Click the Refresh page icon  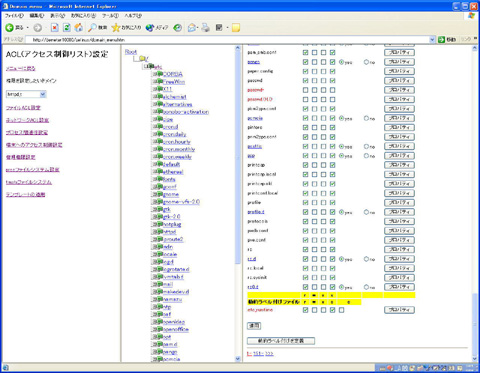tap(67, 28)
